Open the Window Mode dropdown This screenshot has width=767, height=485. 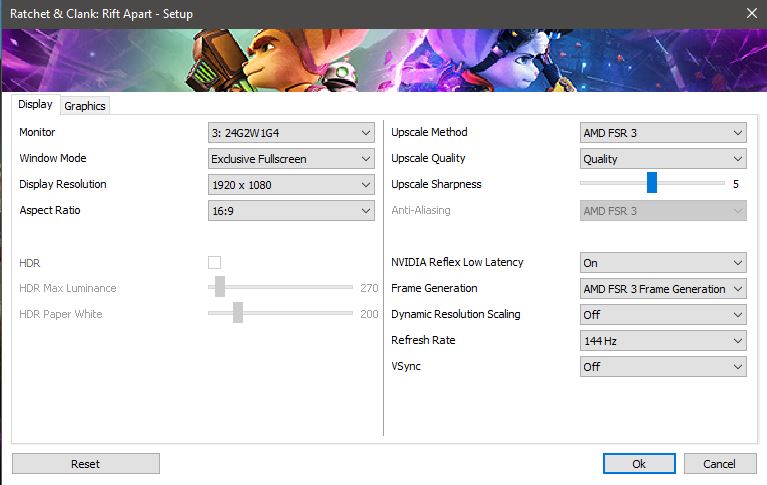pyautogui.click(x=291, y=159)
